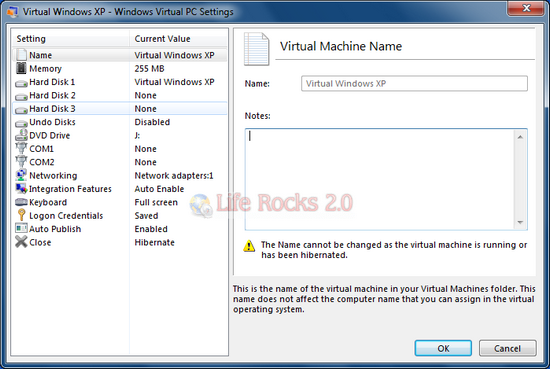
Task: Click the Networking icon
Action: click(x=21, y=175)
